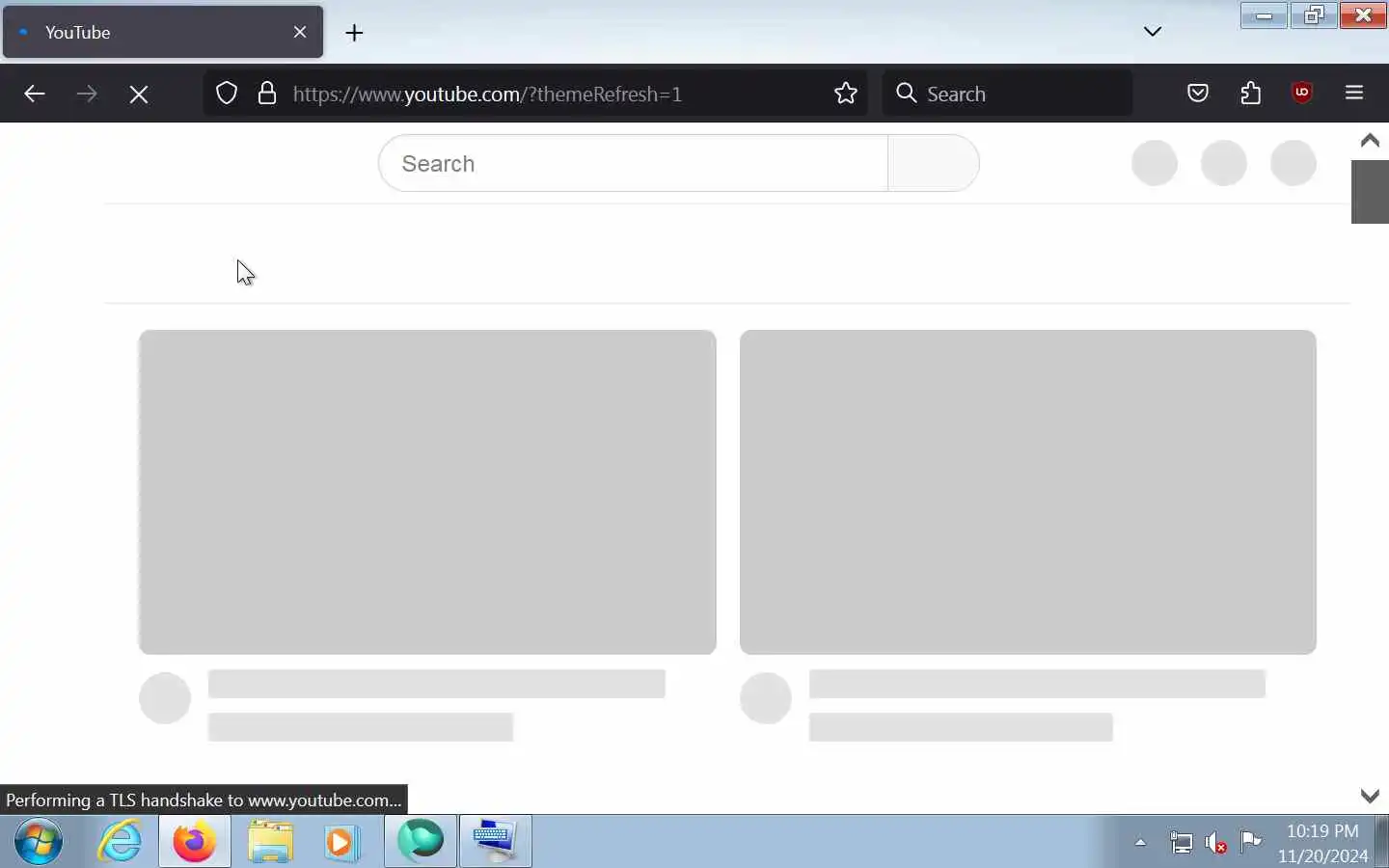The height and width of the screenshot is (868, 1389).
Task: Open the Firefox extensions panel
Action: click(1251, 94)
